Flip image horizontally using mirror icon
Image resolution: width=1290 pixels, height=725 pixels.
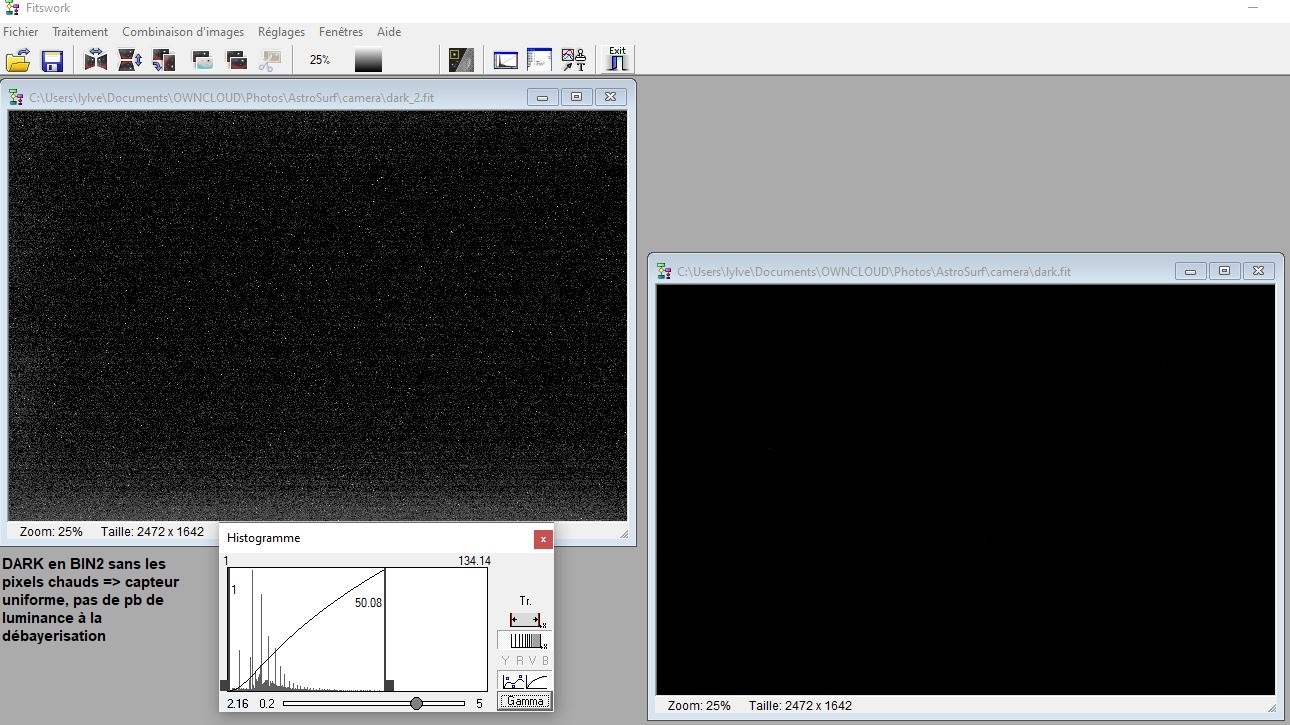96,60
